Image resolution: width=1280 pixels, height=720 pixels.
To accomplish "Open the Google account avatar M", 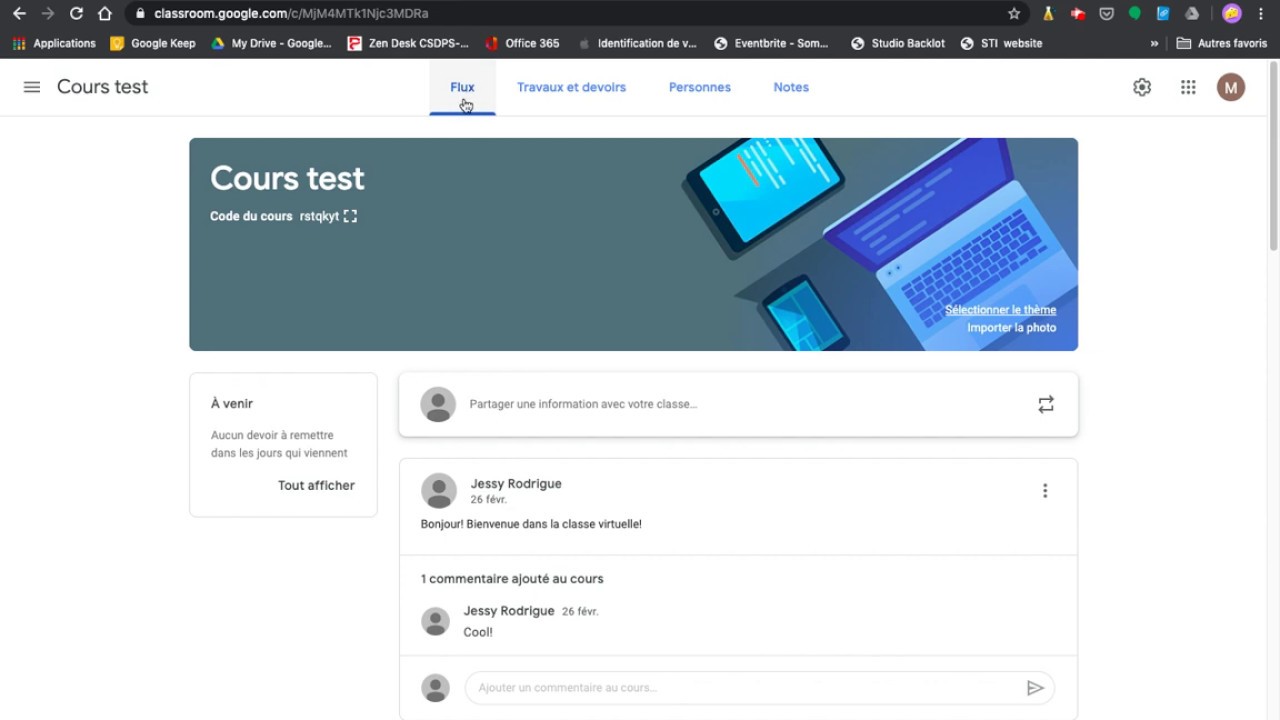I will [1231, 87].
